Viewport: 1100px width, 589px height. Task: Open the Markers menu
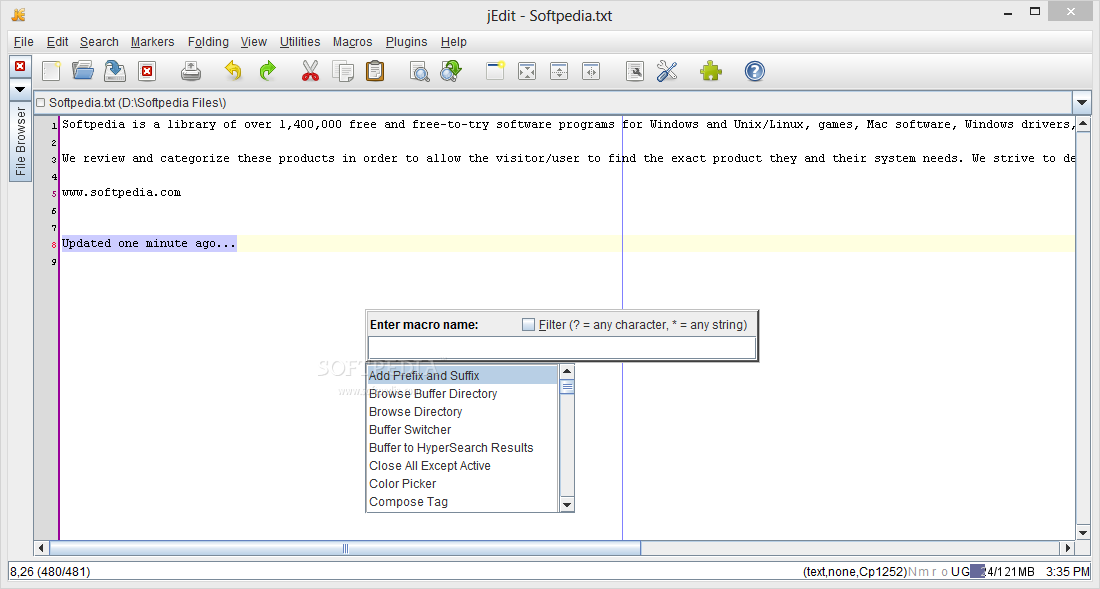pyautogui.click(x=152, y=42)
